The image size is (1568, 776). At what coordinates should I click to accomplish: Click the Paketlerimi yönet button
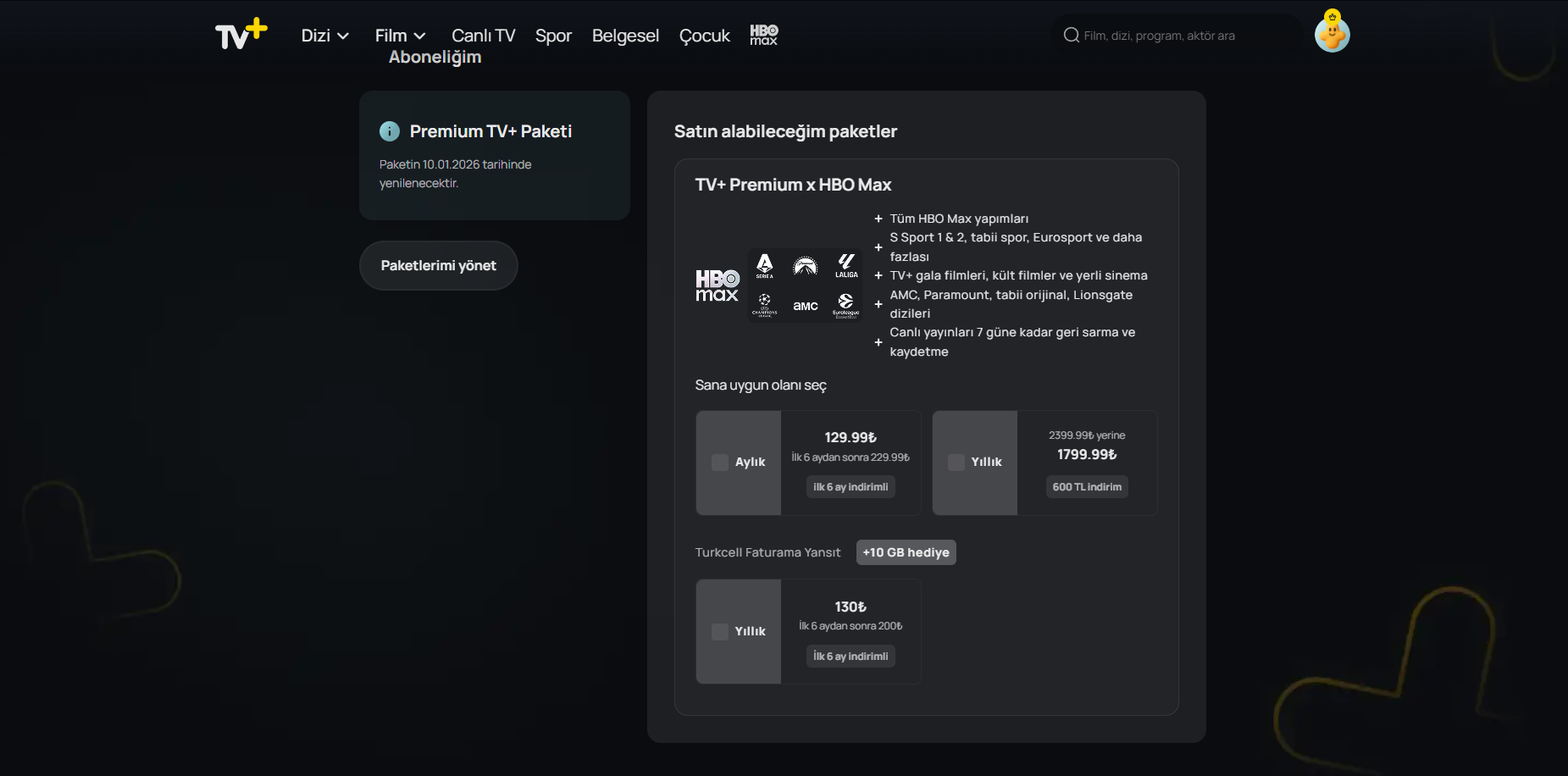(439, 265)
